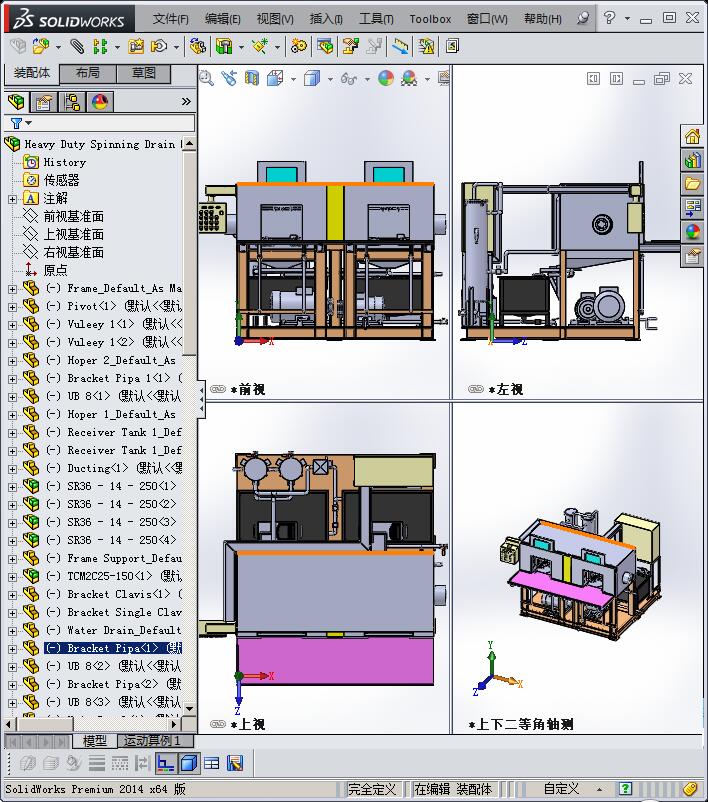Expand the Pivot<1> component node
Screen dimensions: 708x802
pyautogui.click(x=12, y=307)
